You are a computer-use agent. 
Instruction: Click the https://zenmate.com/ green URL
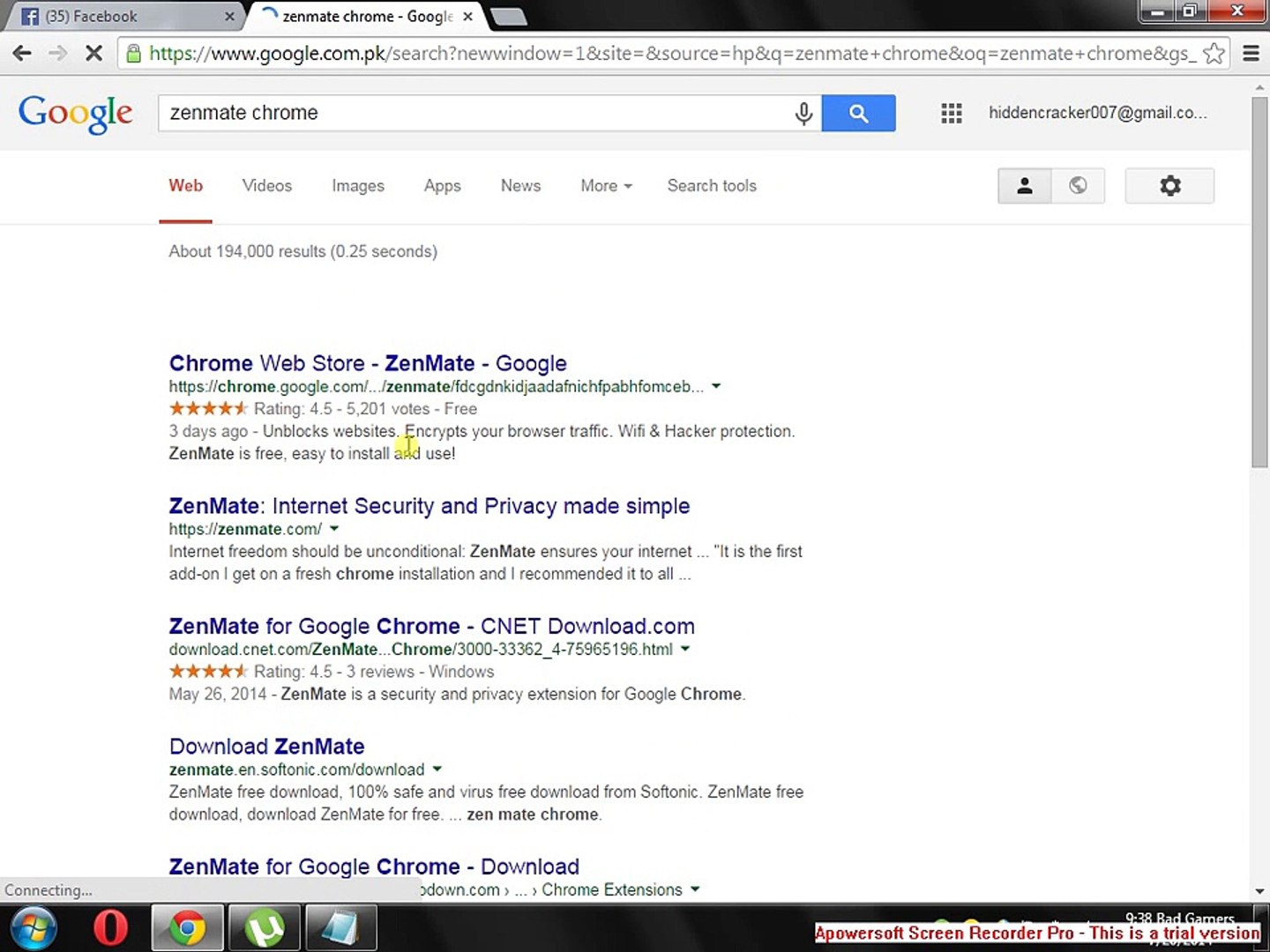[x=245, y=529]
